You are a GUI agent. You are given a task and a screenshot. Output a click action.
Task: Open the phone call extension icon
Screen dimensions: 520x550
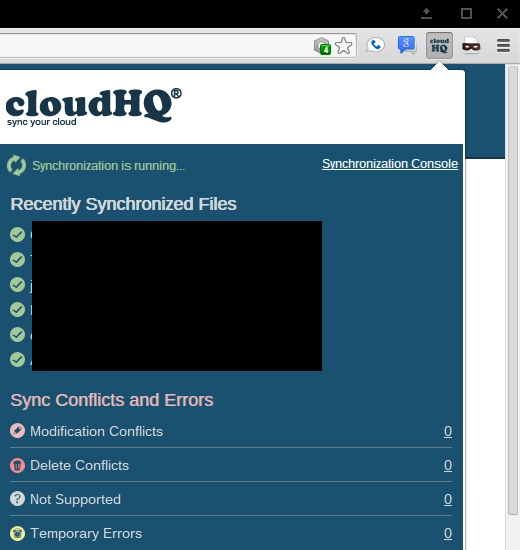coord(375,45)
